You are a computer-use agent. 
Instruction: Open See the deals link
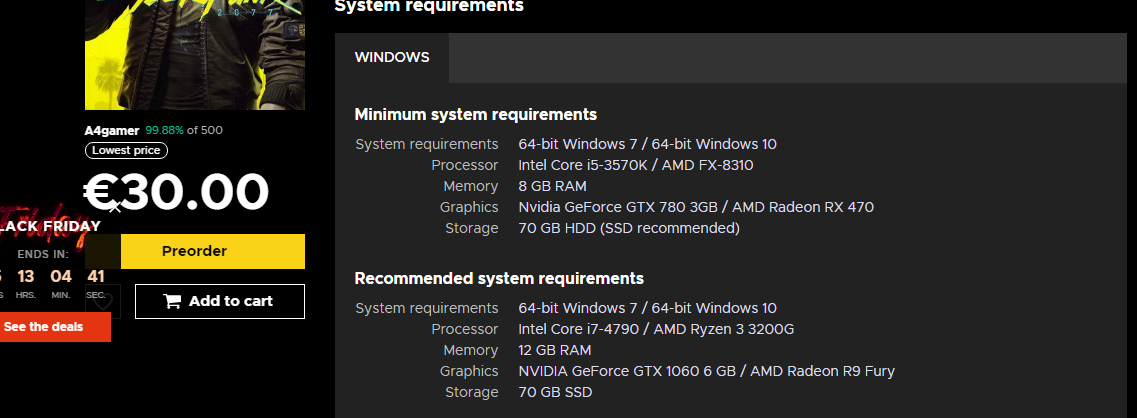(44, 327)
